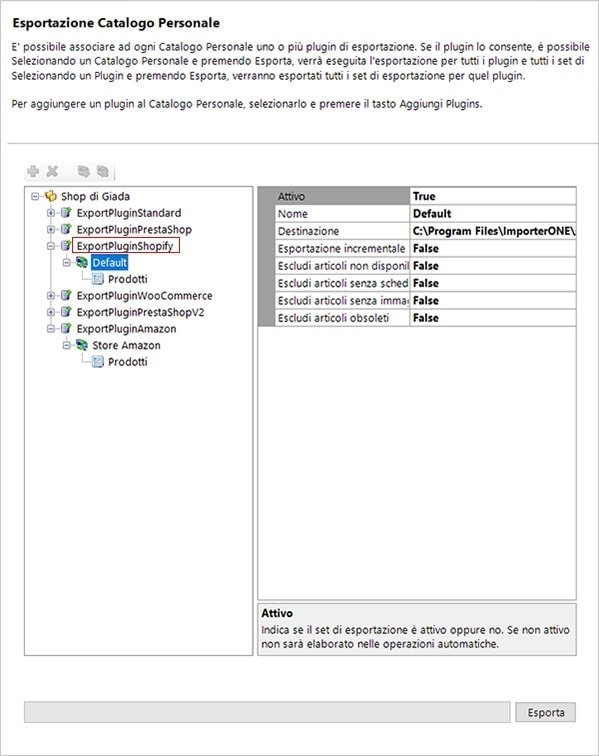Click the Attivo property name
Image resolution: width=599 pixels, height=756 pixels.
[342, 196]
